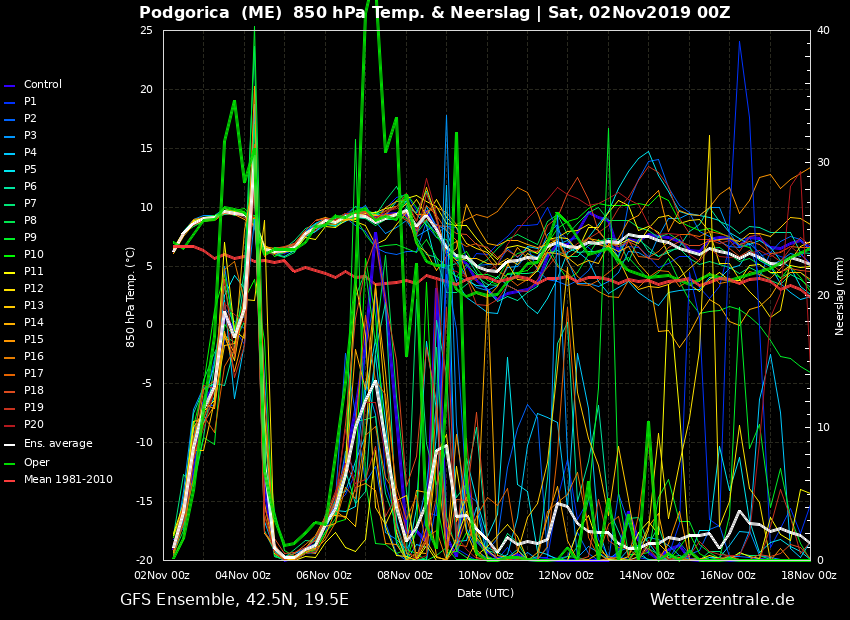The width and height of the screenshot is (850, 620).
Task: Click the P15 legend label
Action: (x=34, y=339)
